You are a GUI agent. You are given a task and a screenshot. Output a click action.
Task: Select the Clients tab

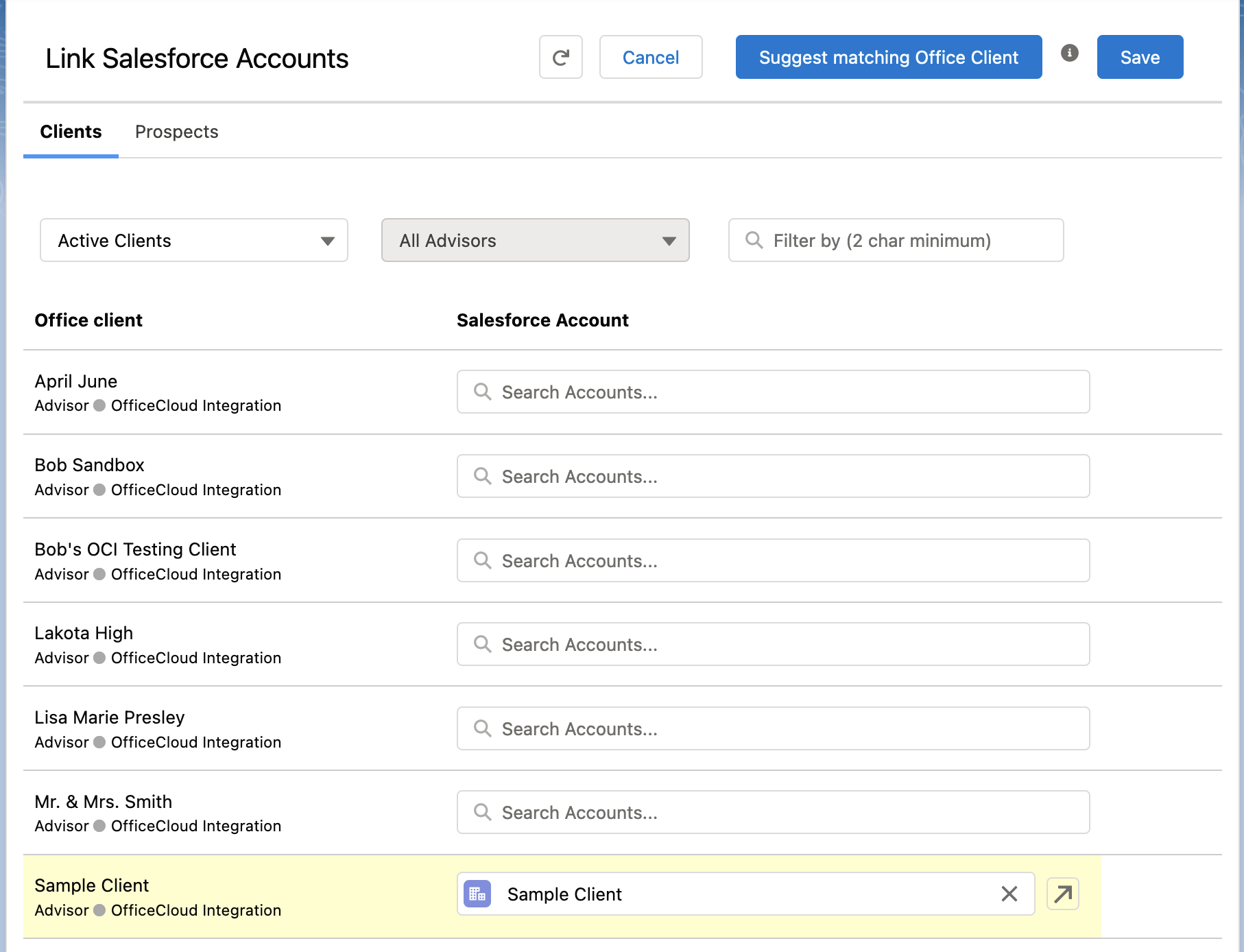(x=71, y=132)
